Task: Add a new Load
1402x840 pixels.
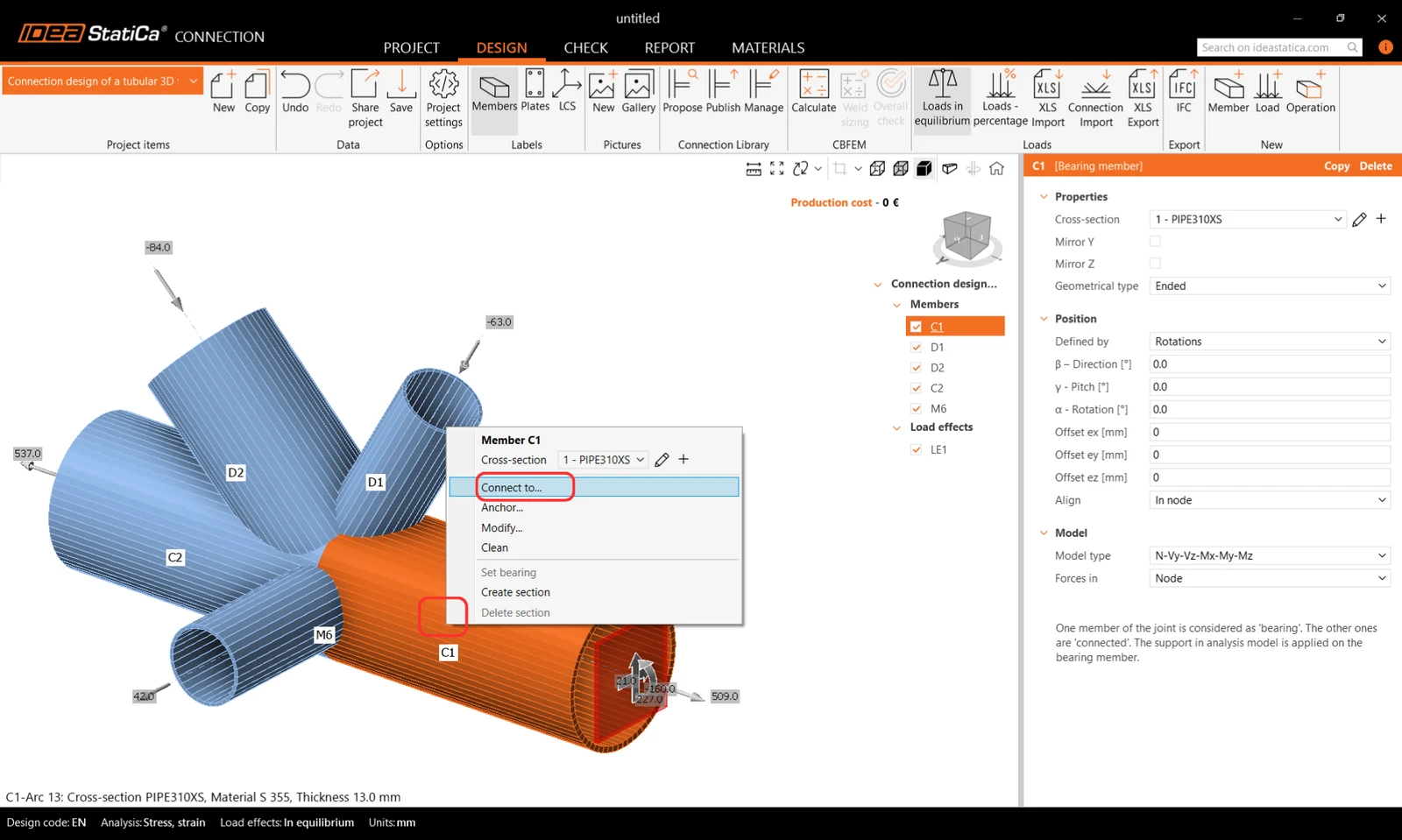Action: pyautogui.click(x=1267, y=93)
